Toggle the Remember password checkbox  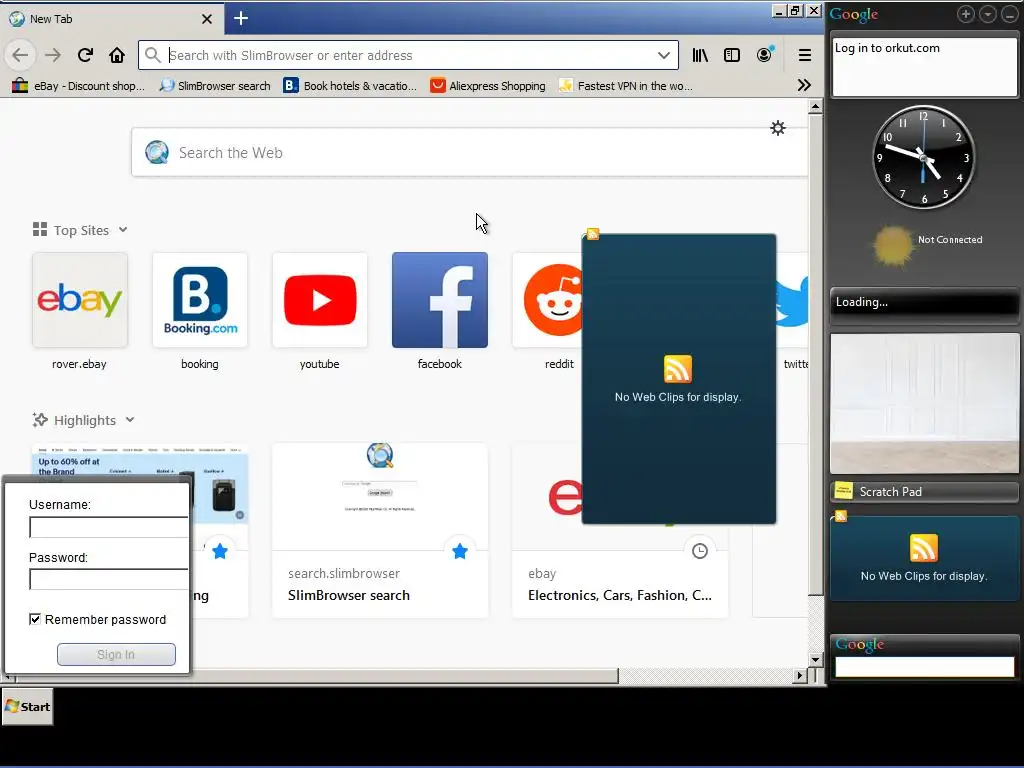35,619
